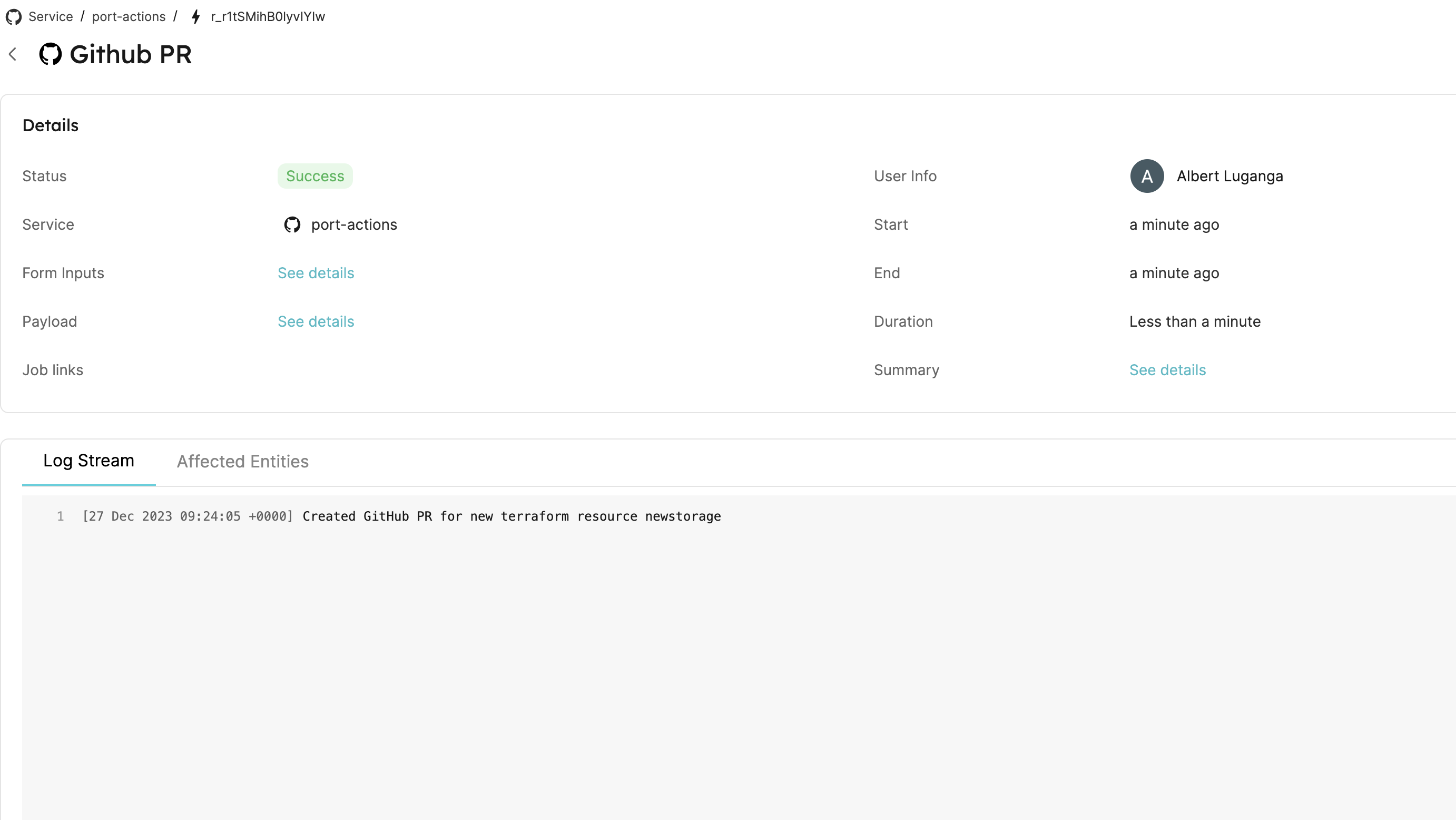The image size is (1456, 820).
Task: Click the Albert Luganga user name
Action: 1230,176
